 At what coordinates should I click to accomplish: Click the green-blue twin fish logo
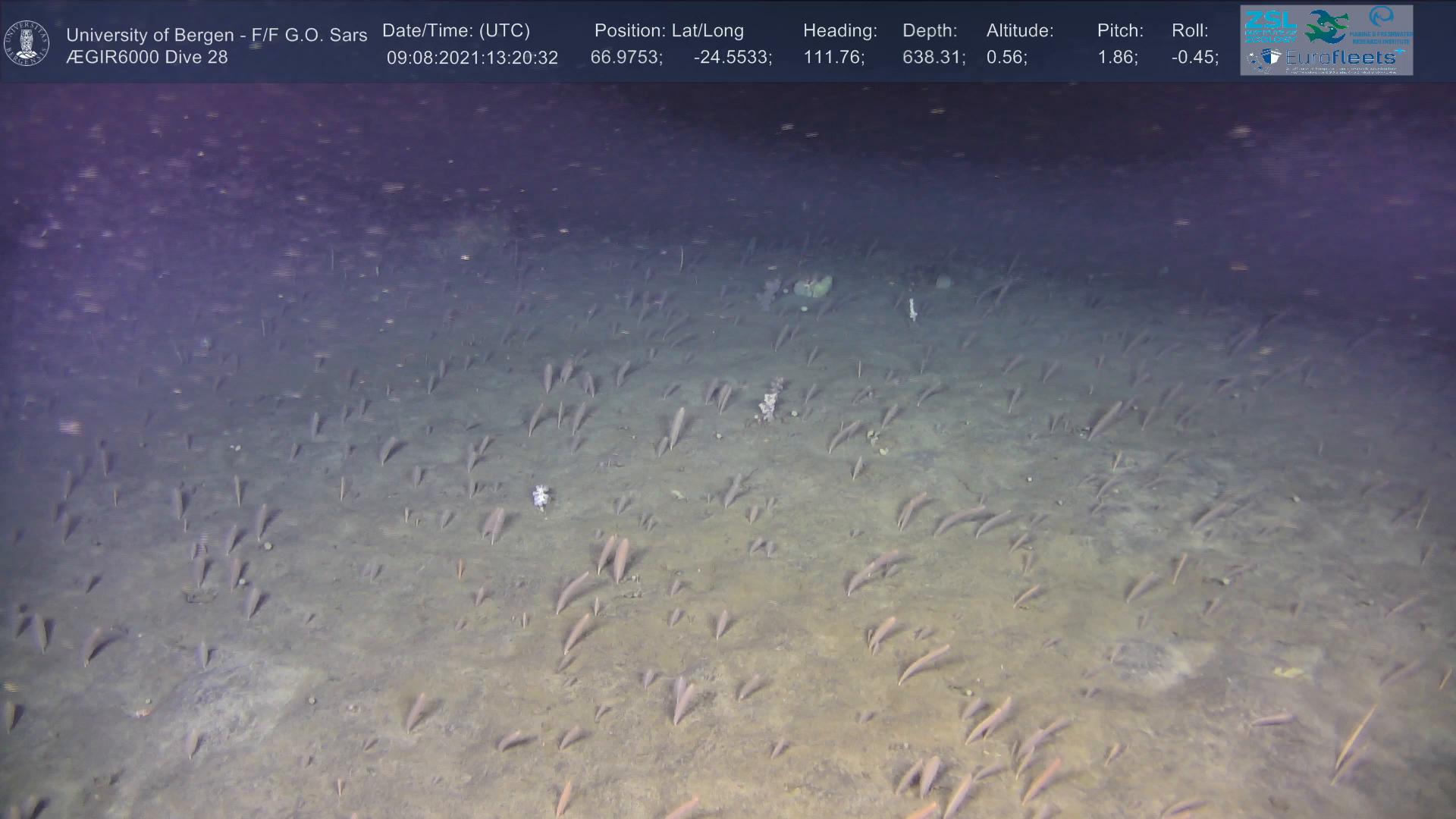coord(1326,27)
